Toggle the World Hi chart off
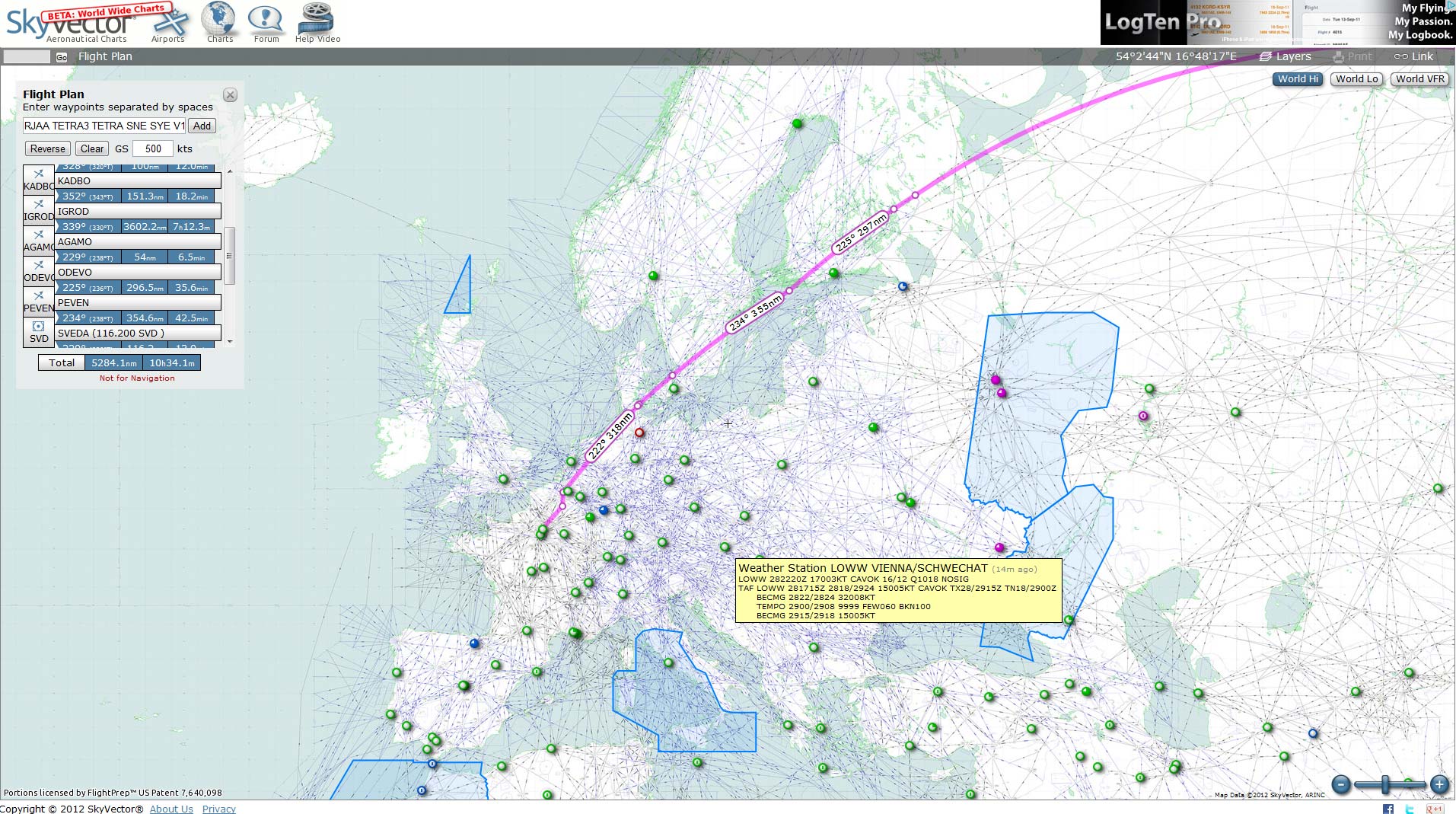The image size is (1456, 814). [1297, 78]
